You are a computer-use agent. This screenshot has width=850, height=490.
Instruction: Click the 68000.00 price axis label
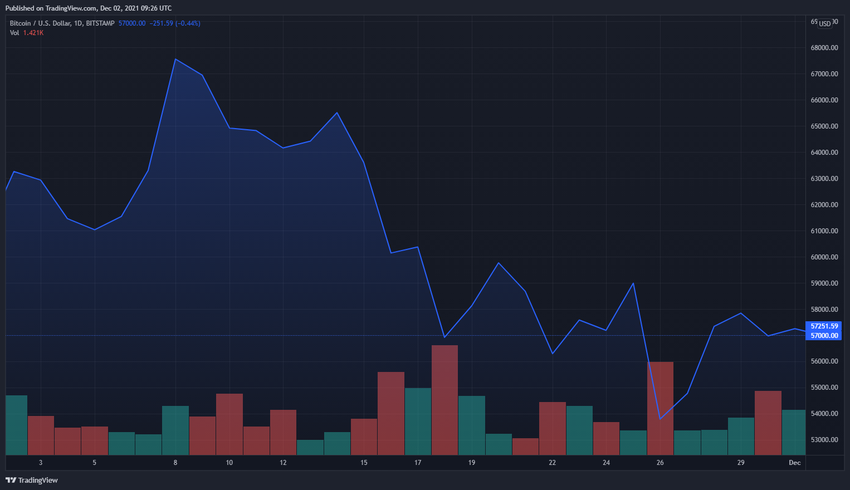(824, 48)
